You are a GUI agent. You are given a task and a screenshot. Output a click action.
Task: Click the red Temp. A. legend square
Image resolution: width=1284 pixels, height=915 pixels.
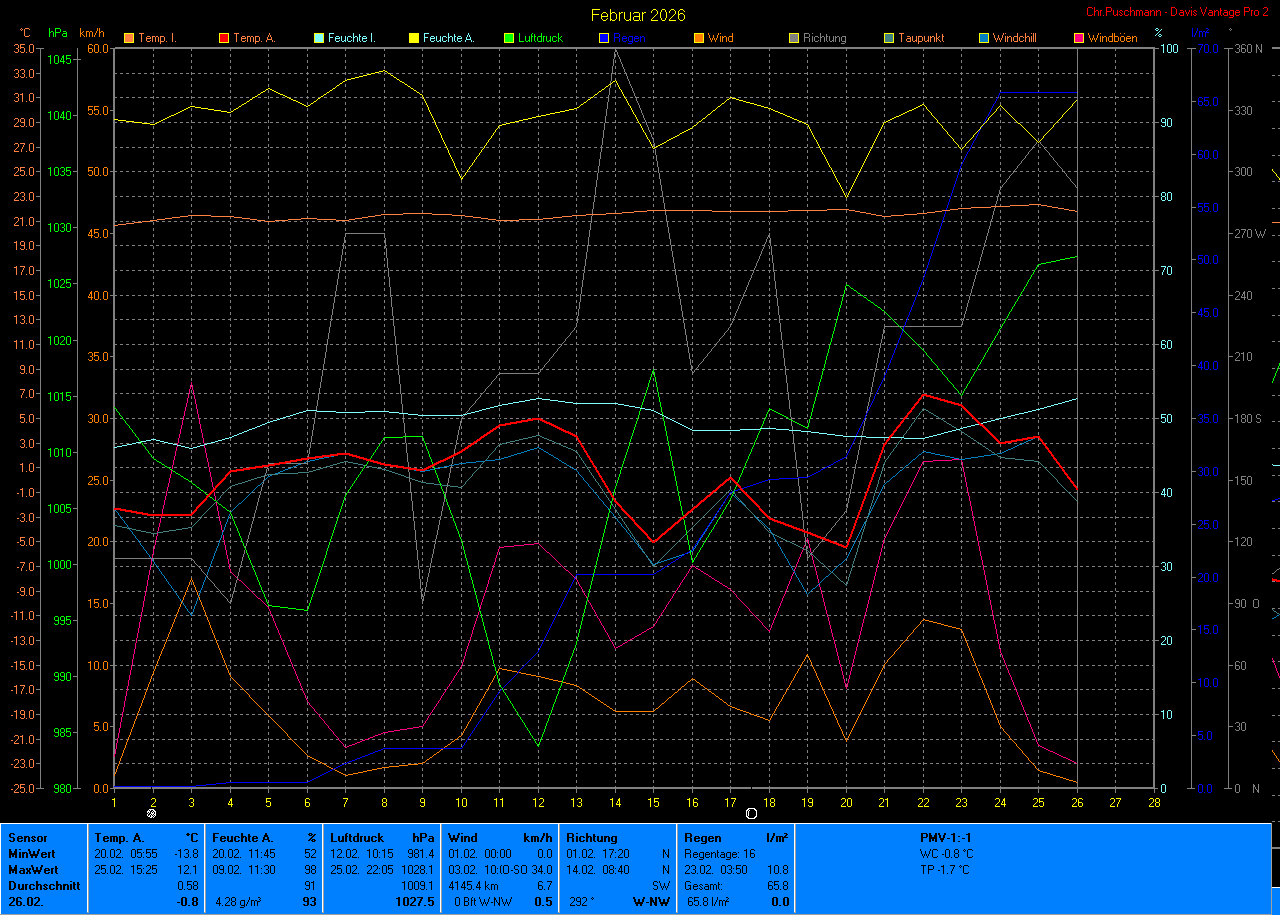pos(224,38)
